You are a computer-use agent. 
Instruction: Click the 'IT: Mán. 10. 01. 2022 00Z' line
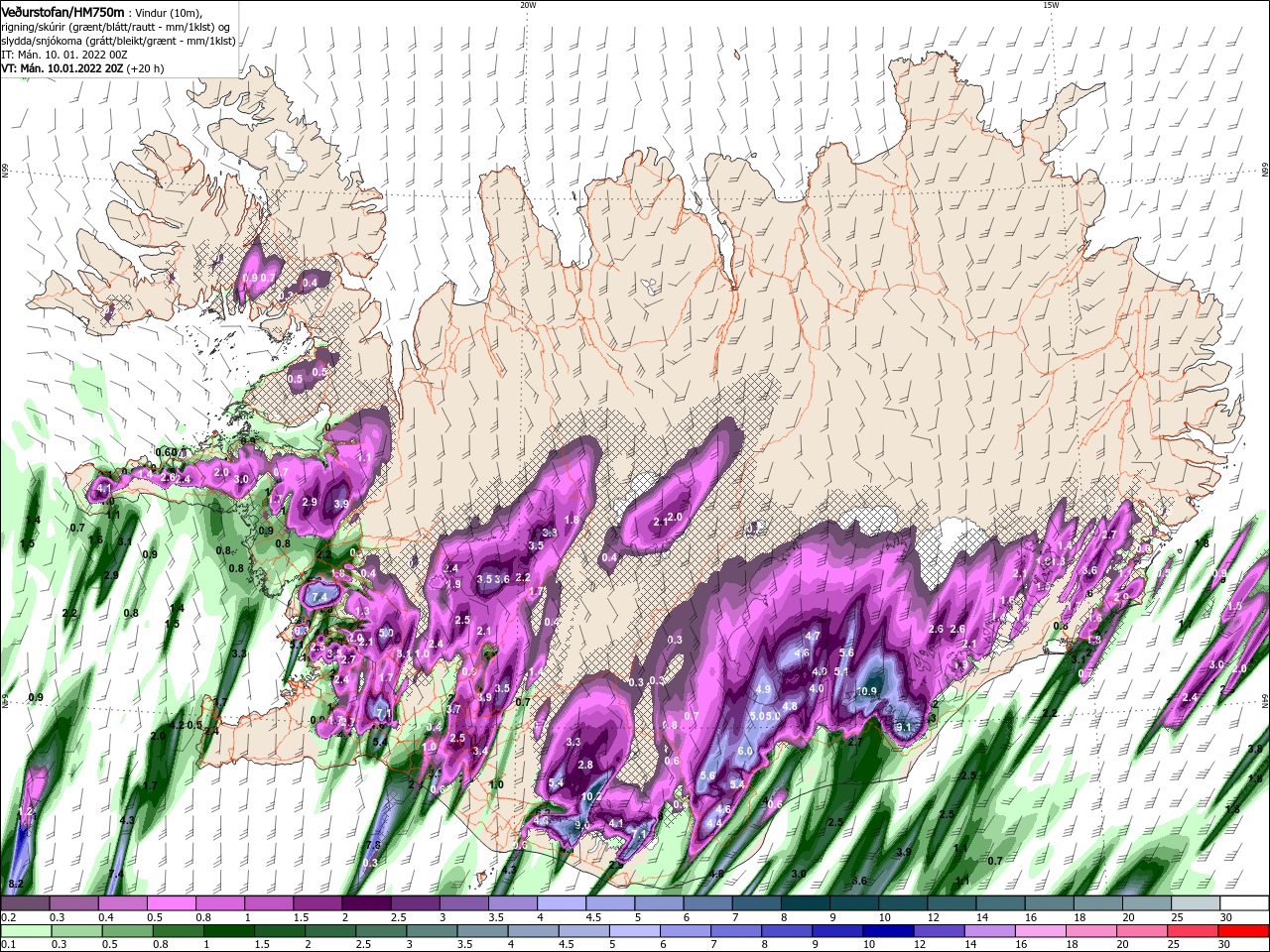click(63, 55)
